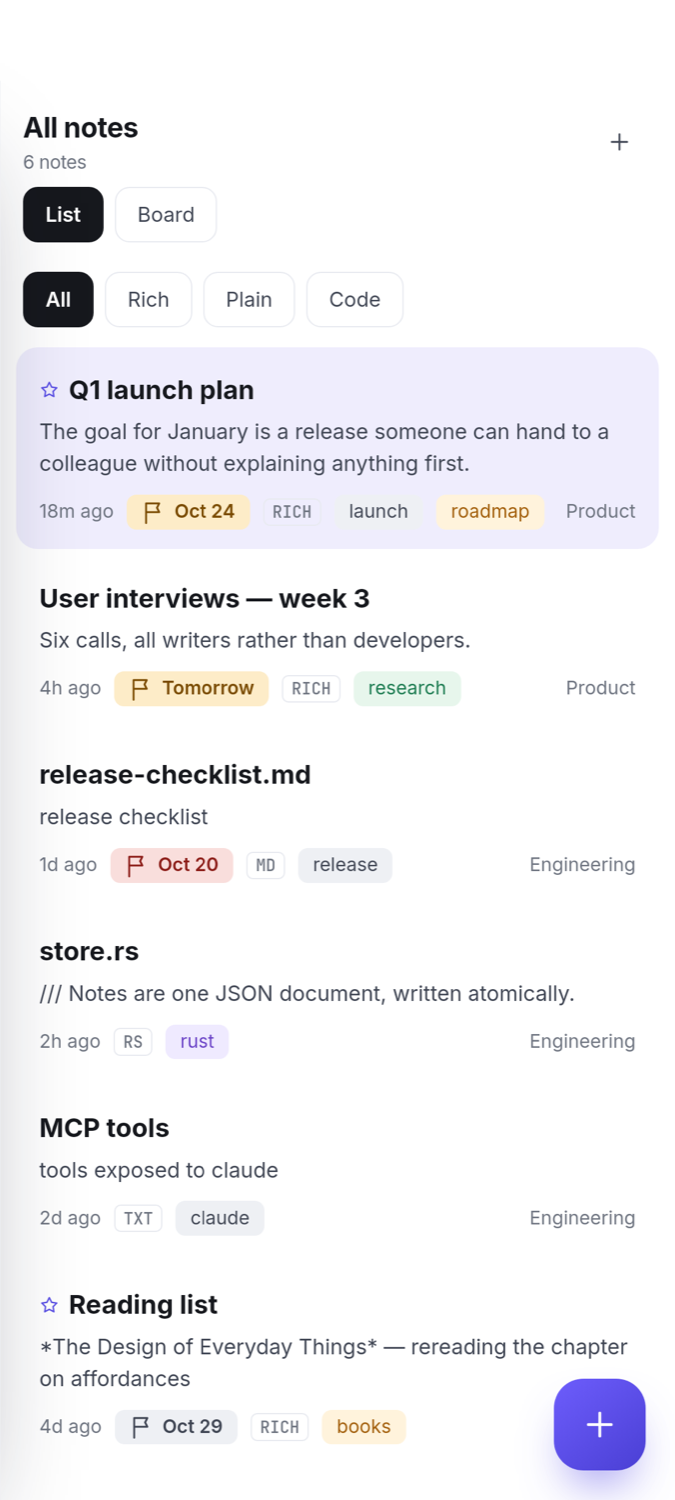Image resolution: width=675 pixels, height=1500 pixels.
Task: Click Engineering label on MCP tools
Action: (582, 1218)
